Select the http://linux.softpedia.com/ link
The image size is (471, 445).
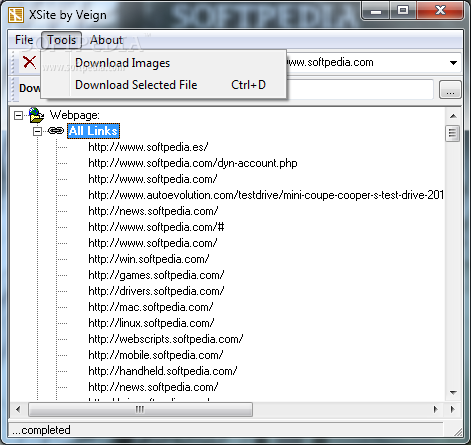[x=151, y=323]
